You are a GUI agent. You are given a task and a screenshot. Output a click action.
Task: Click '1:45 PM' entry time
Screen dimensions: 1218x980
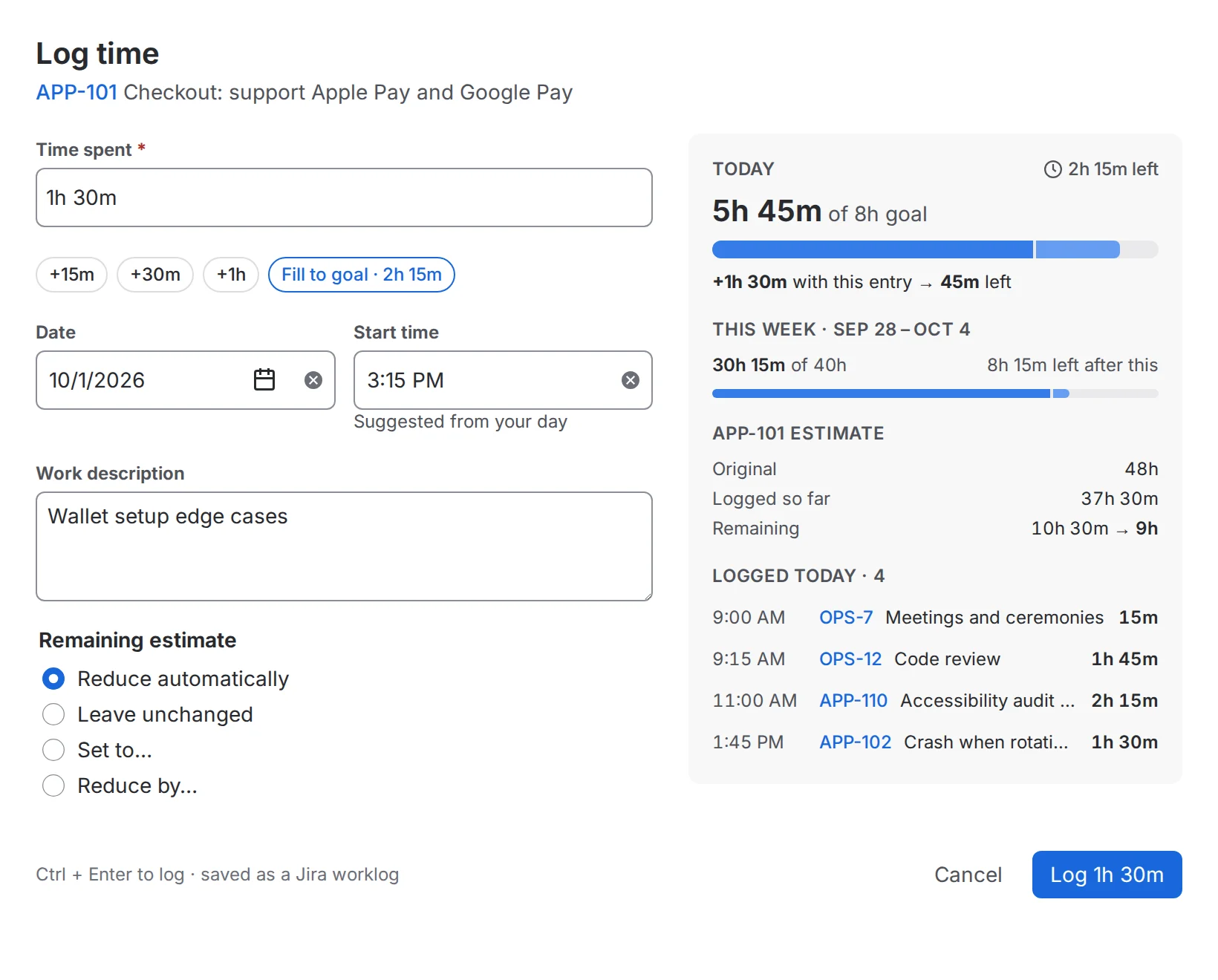pyautogui.click(x=748, y=742)
